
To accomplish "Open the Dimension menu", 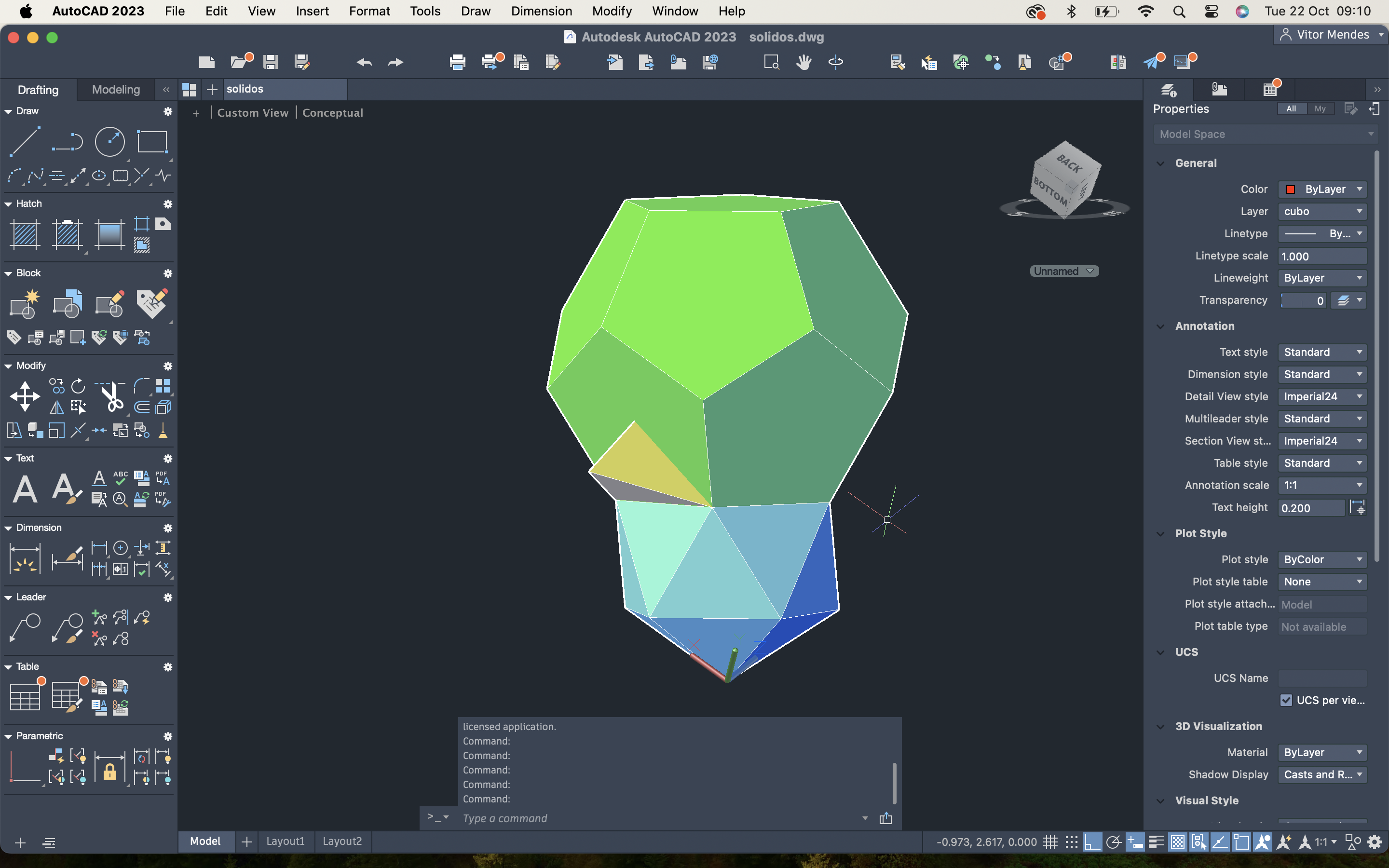I will [541, 11].
